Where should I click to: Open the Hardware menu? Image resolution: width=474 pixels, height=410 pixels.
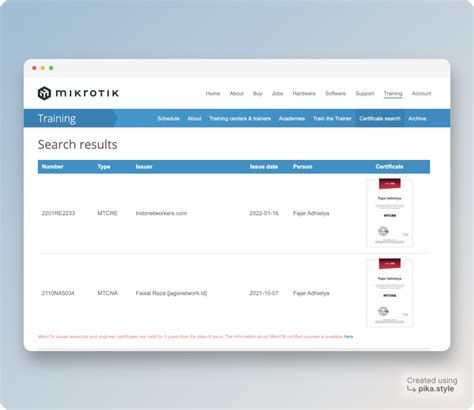304,93
